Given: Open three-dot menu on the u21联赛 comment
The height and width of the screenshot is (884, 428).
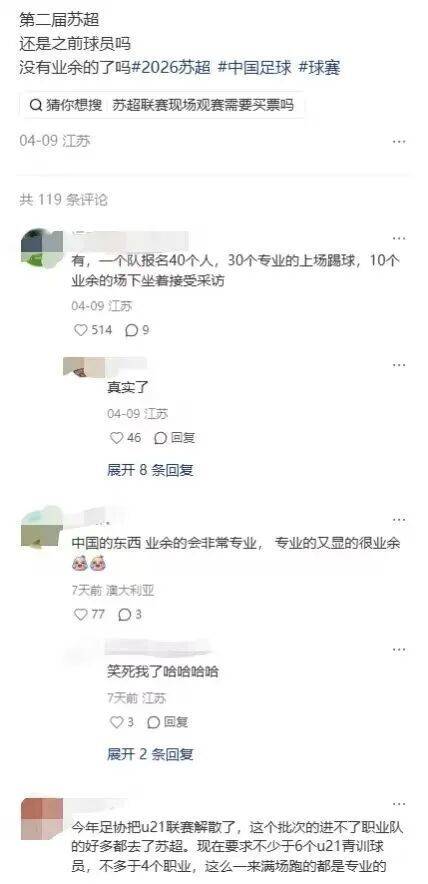Looking at the screenshot, I should point(399,805).
